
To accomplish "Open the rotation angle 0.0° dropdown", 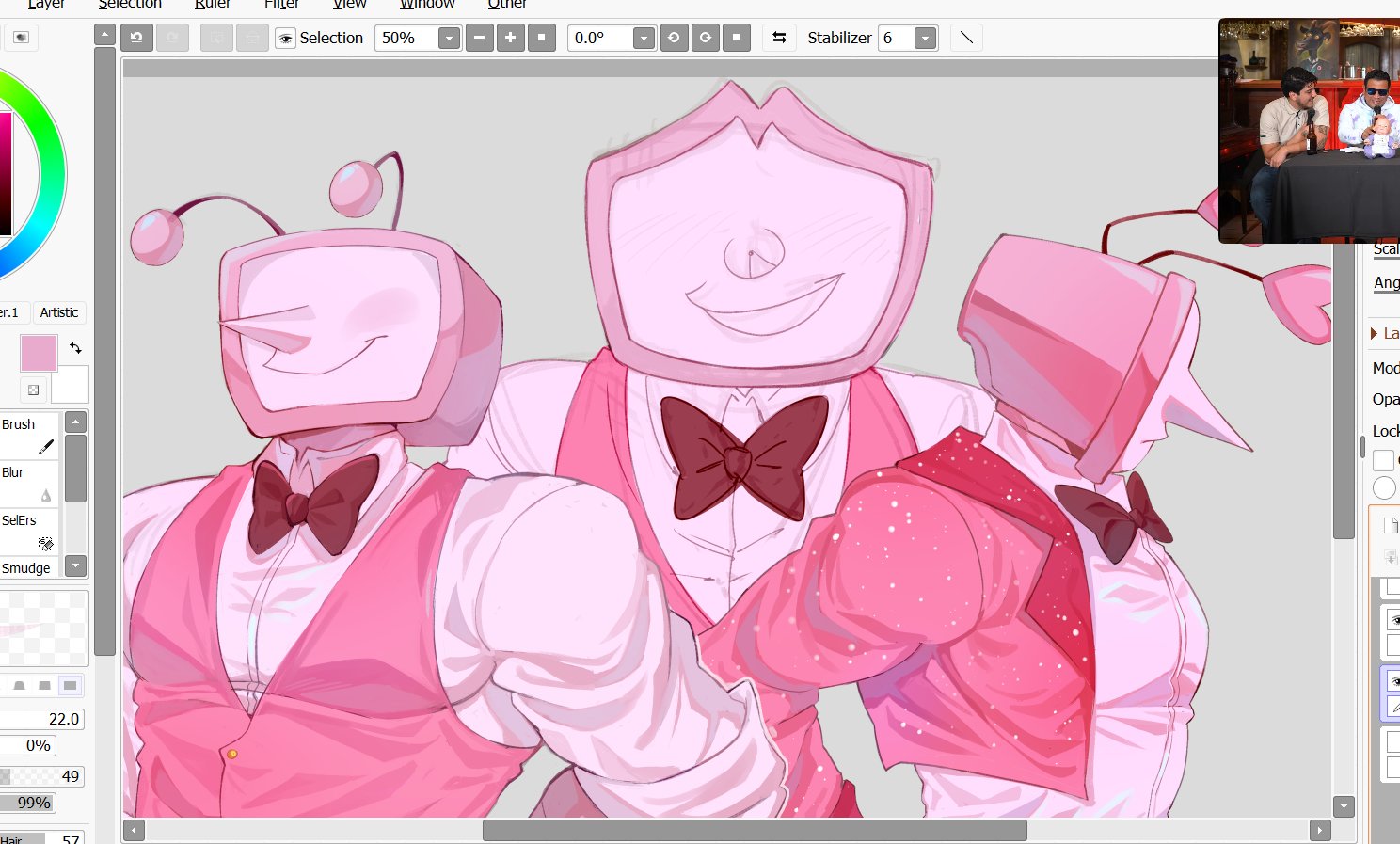I will tap(644, 39).
